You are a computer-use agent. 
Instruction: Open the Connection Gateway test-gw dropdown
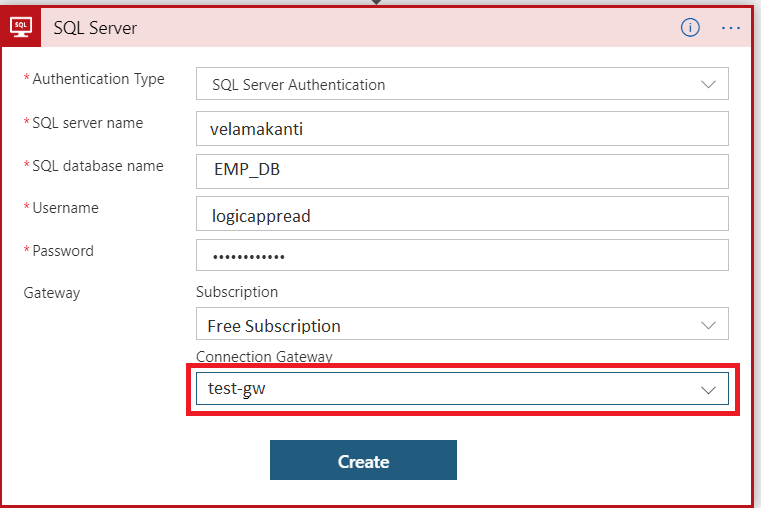click(x=462, y=389)
